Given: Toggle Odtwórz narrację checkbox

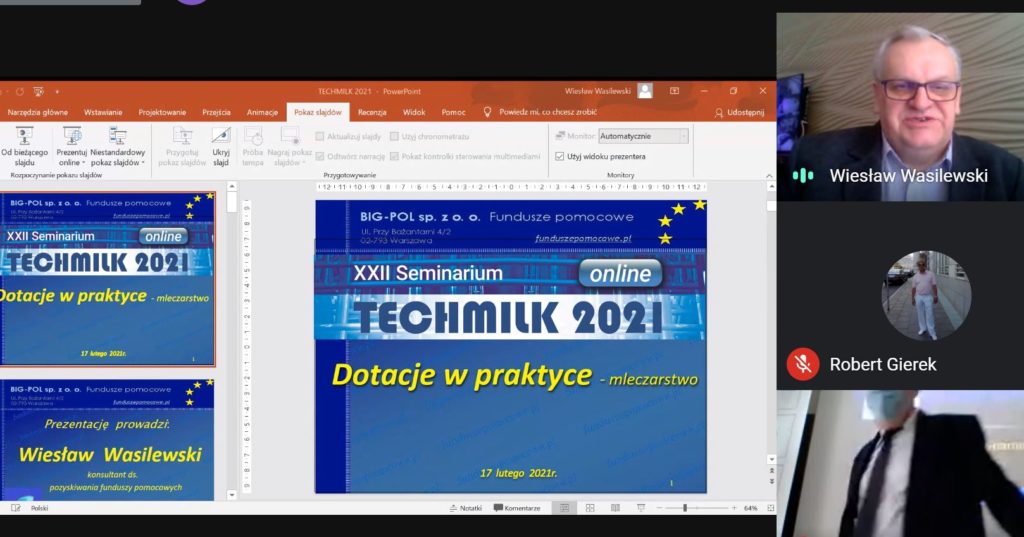Looking at the screenshot, I should point(320,156).
